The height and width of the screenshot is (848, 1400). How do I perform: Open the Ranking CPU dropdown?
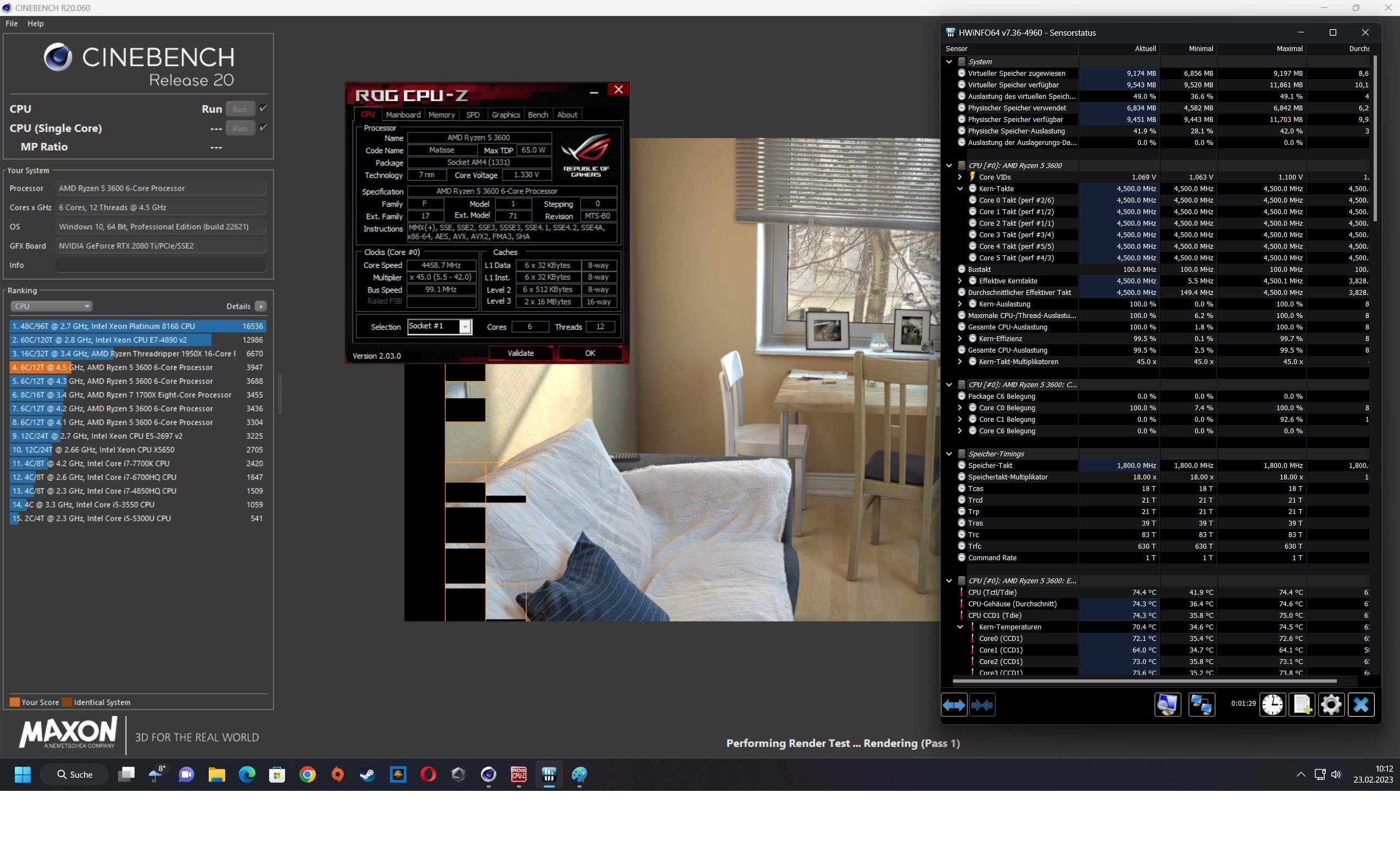pos(51,306)
